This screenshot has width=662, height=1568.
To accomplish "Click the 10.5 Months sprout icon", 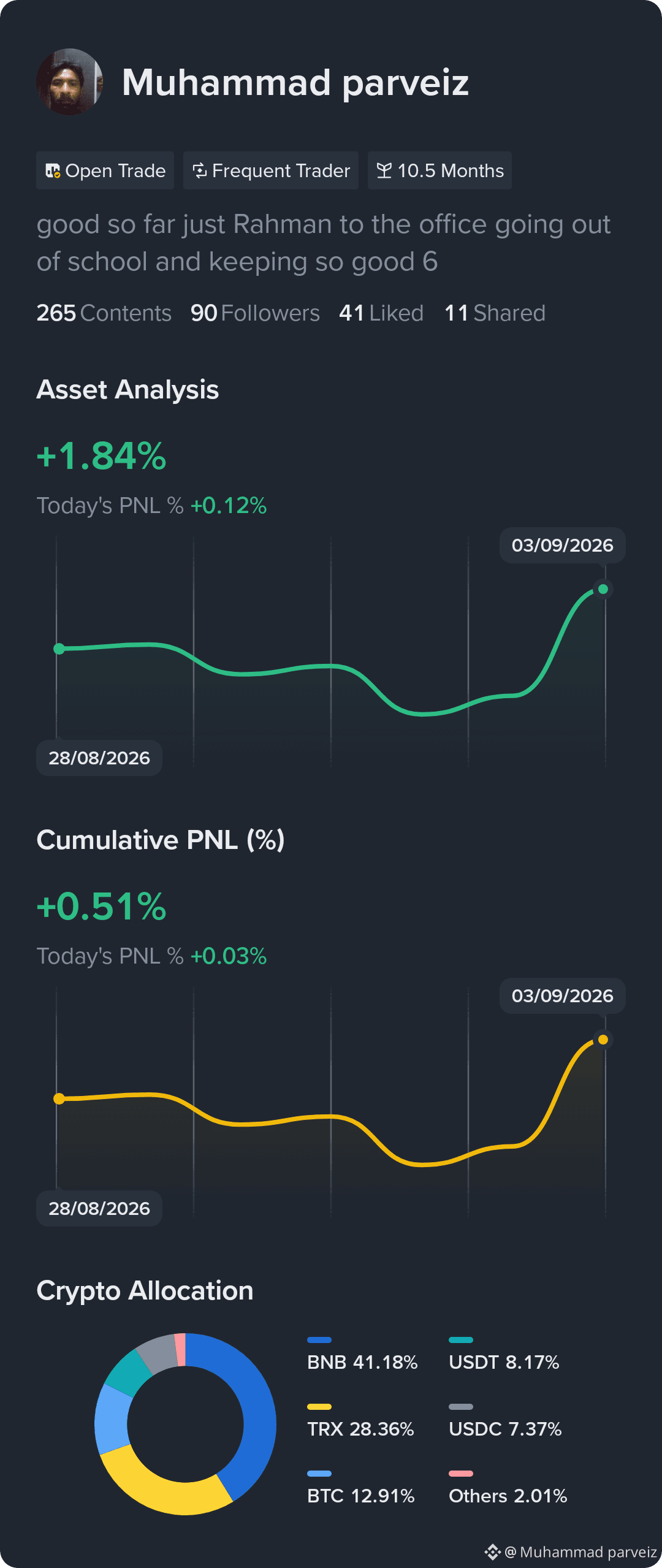I will point(384,170).
